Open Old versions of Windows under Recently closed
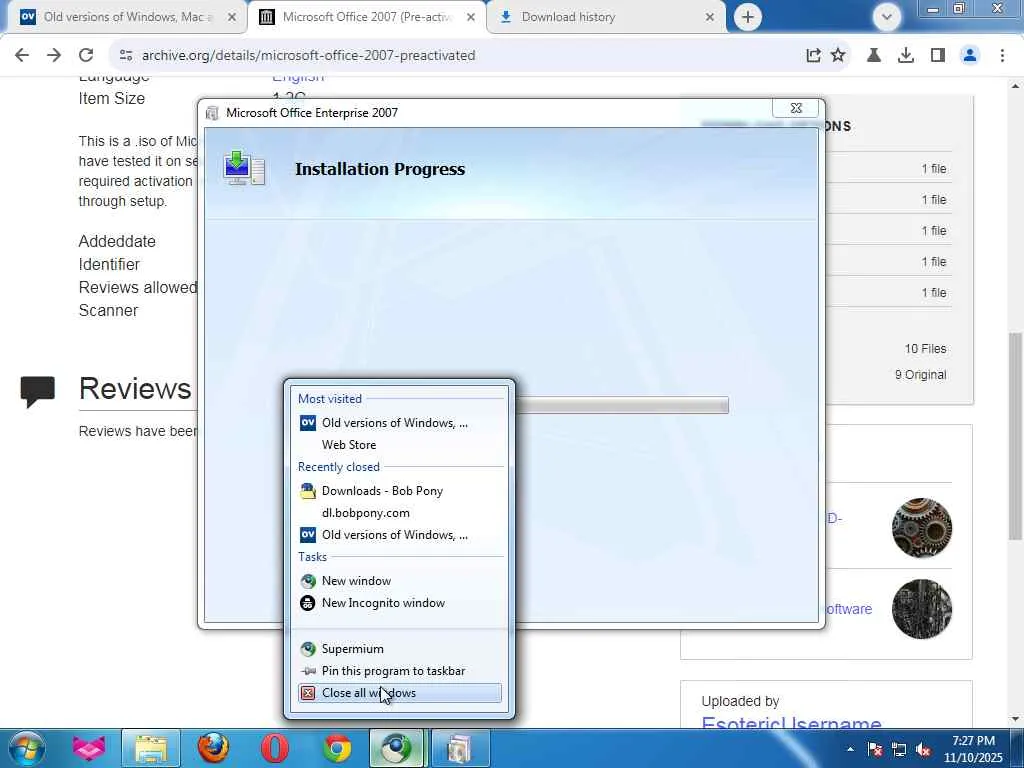 [400, 535]
